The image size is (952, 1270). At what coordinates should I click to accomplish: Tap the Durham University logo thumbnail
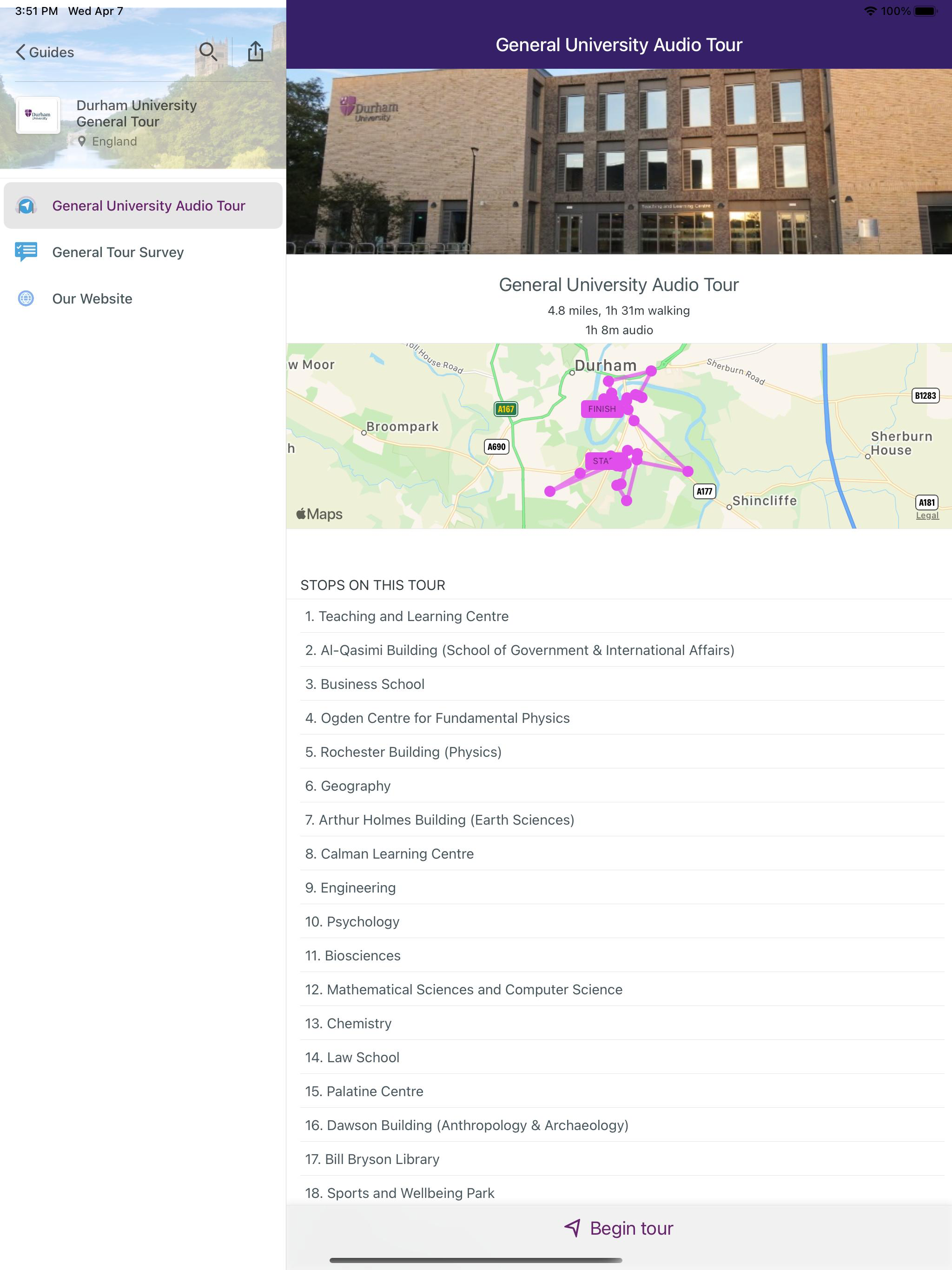click(38, 115)
